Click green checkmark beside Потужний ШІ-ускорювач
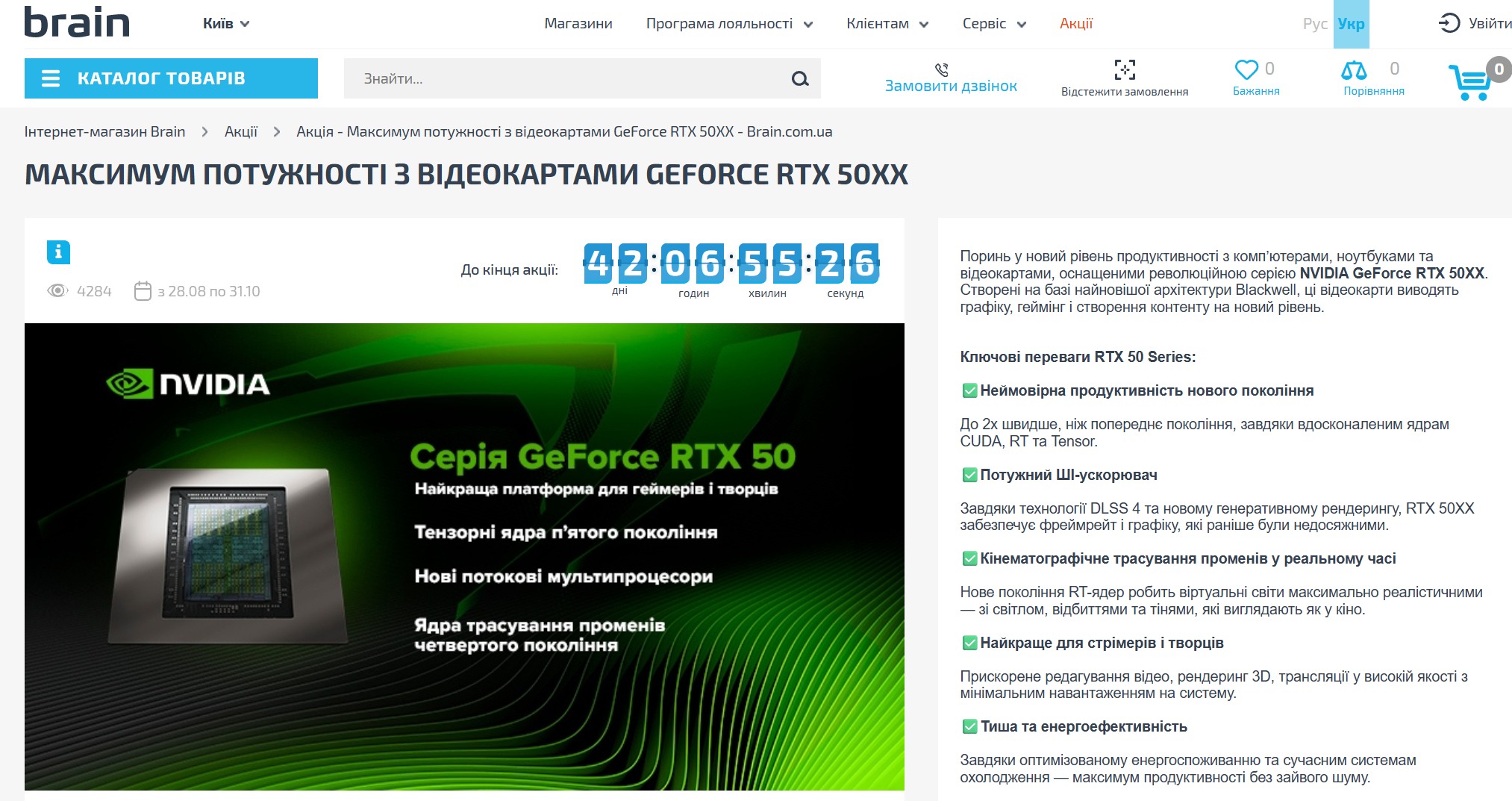Viewport: 1512px width, 801px height. 969,475
